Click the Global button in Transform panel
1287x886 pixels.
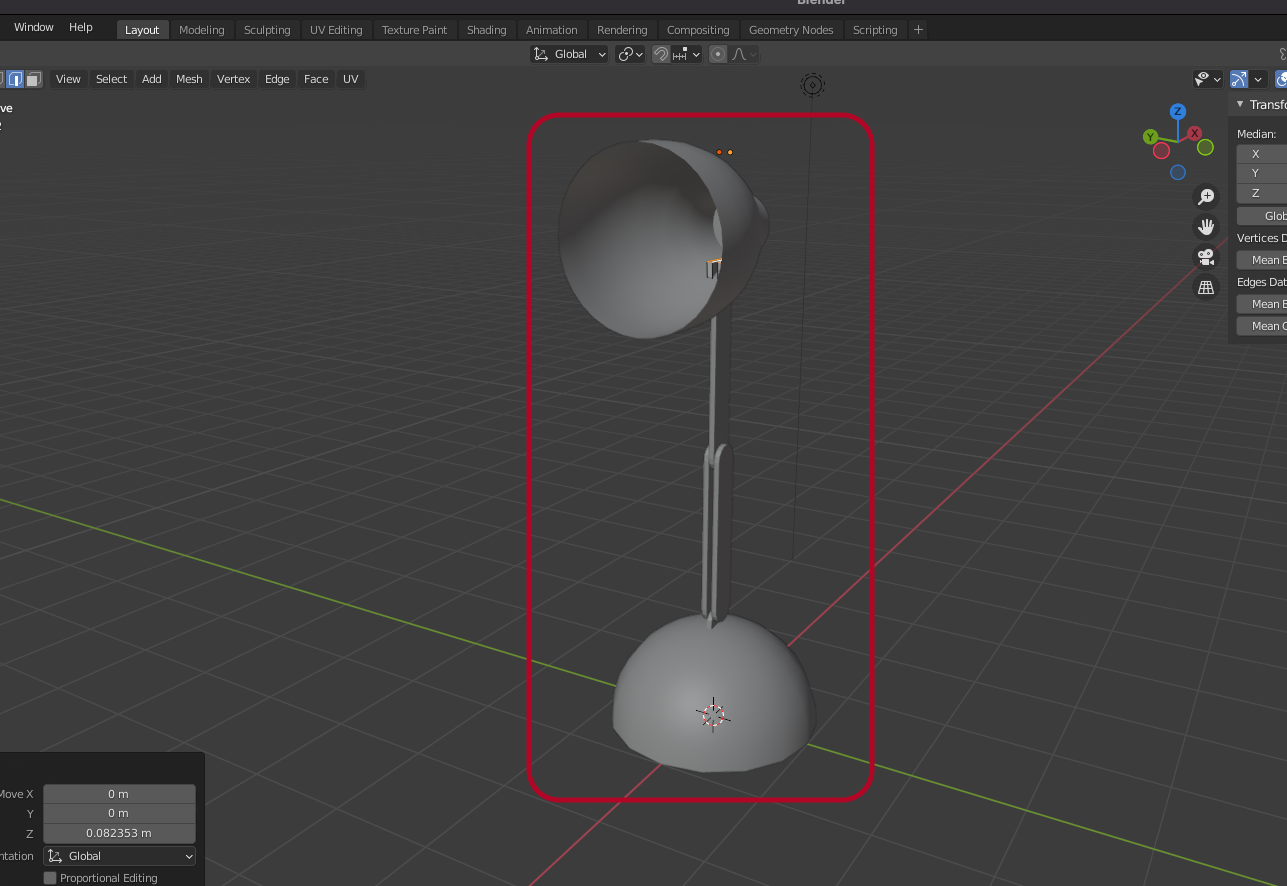point(1262,216)
